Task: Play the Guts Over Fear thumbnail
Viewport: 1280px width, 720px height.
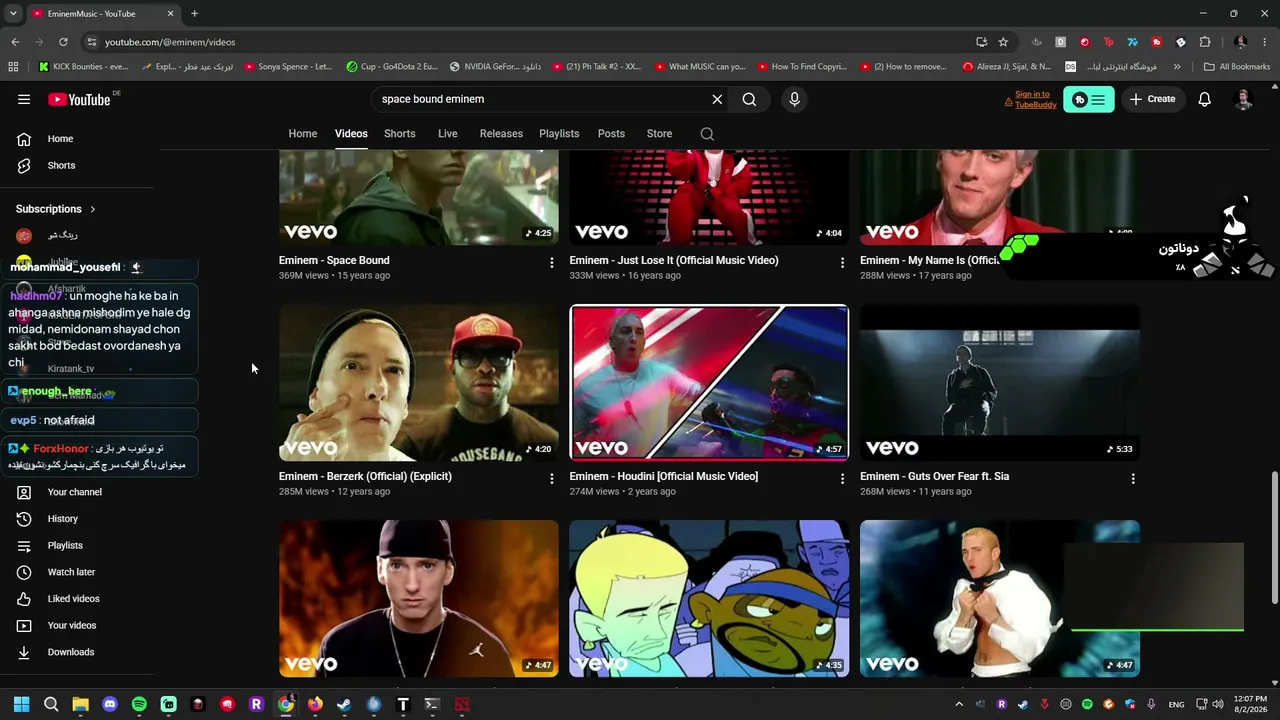Action: (1000, 383)
